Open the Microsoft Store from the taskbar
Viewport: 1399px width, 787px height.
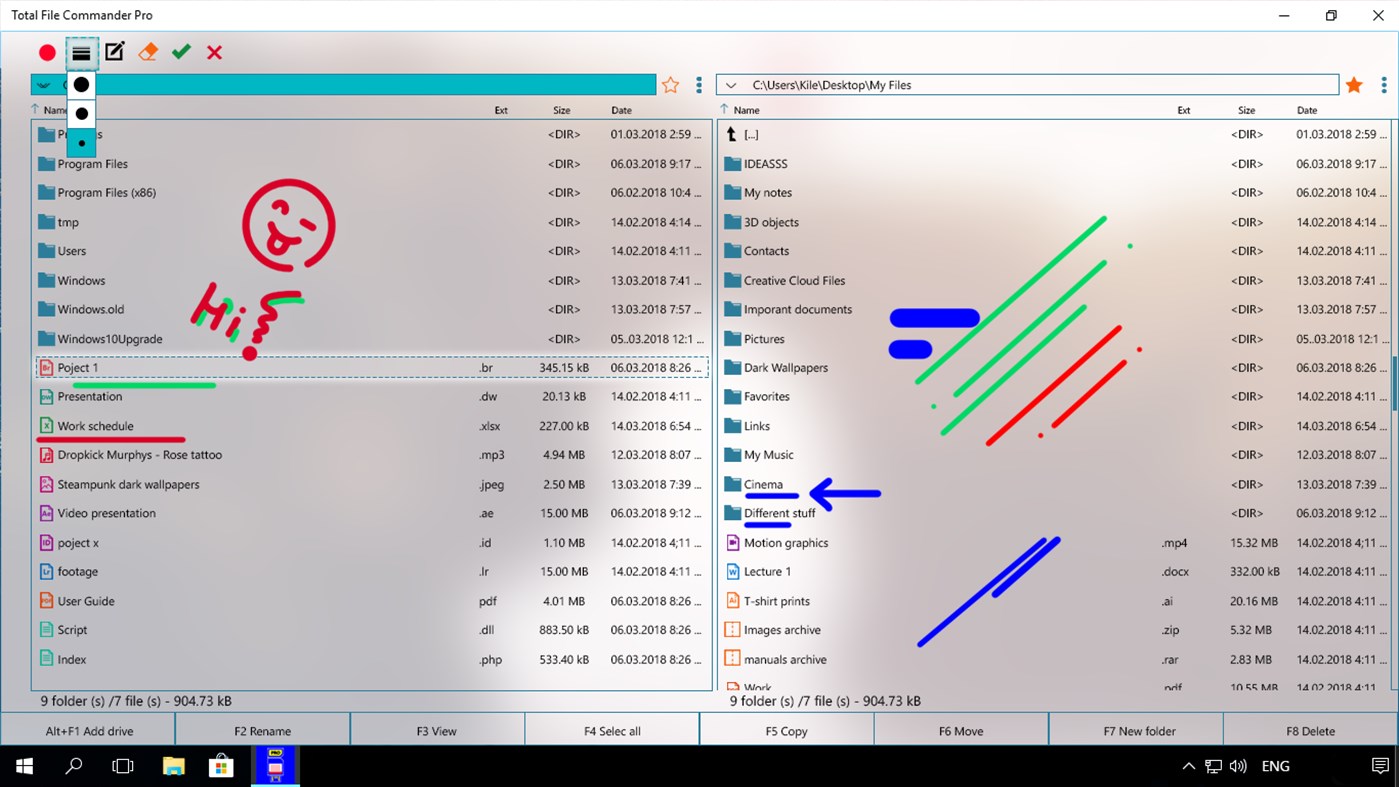(x=221, y=765)
